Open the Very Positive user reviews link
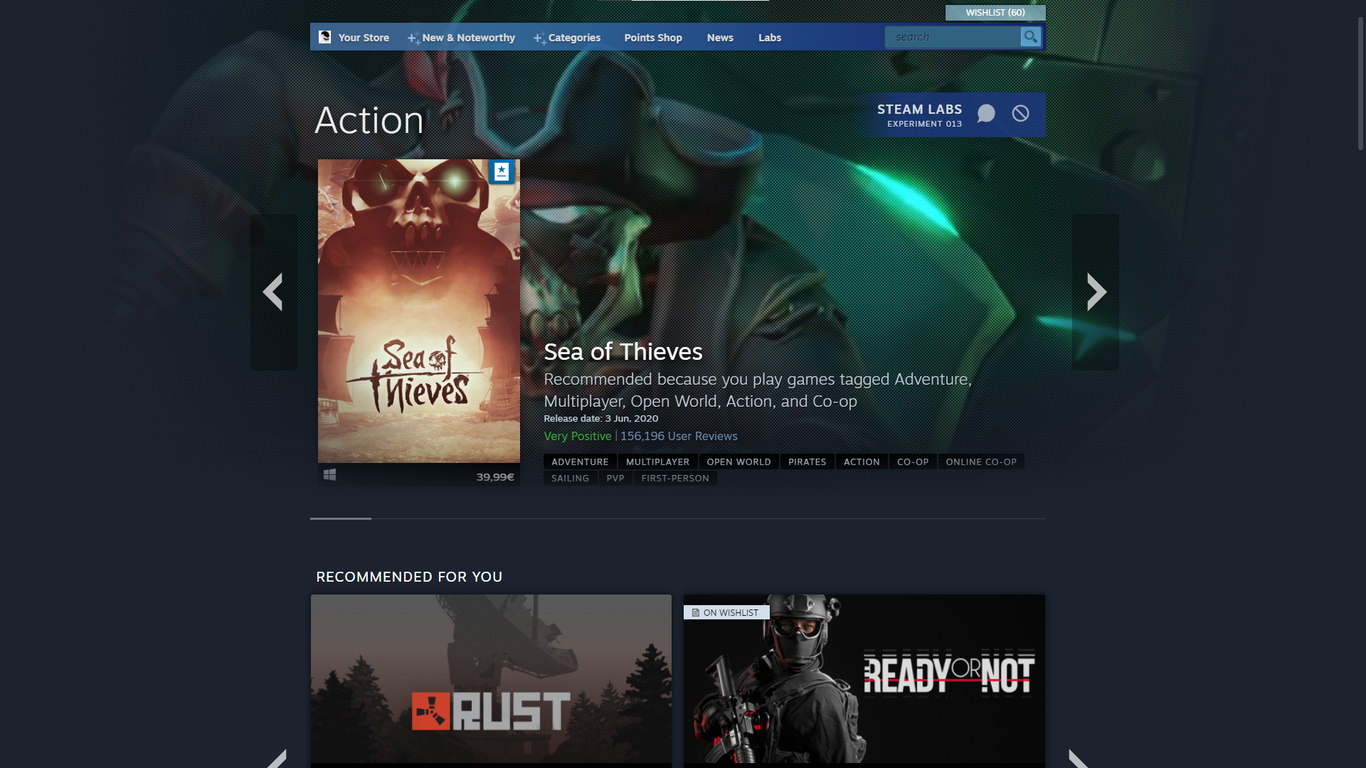1366x768 pixels. [577, 436]
